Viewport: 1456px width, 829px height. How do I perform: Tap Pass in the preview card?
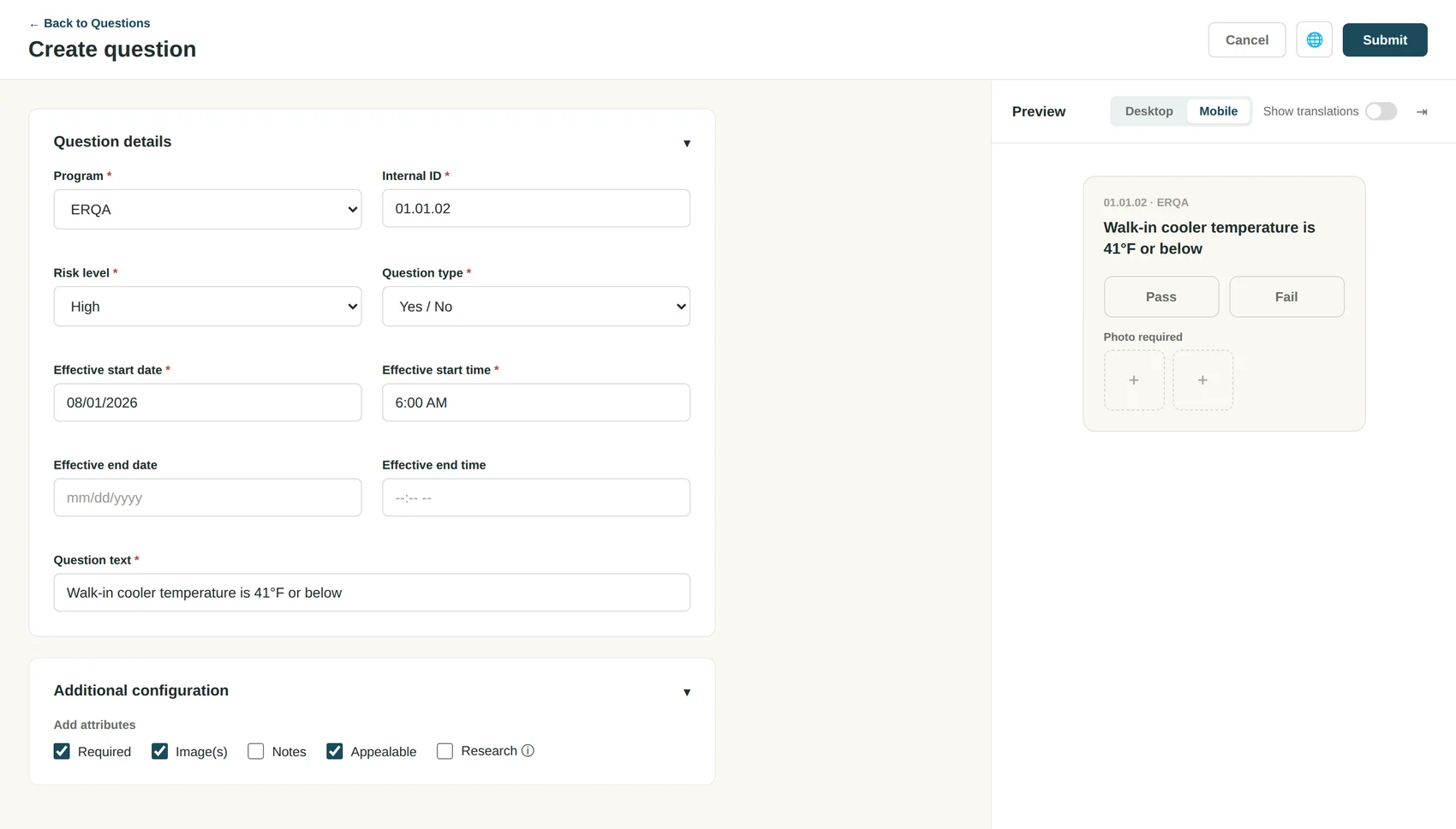[x=1161, y=296]
